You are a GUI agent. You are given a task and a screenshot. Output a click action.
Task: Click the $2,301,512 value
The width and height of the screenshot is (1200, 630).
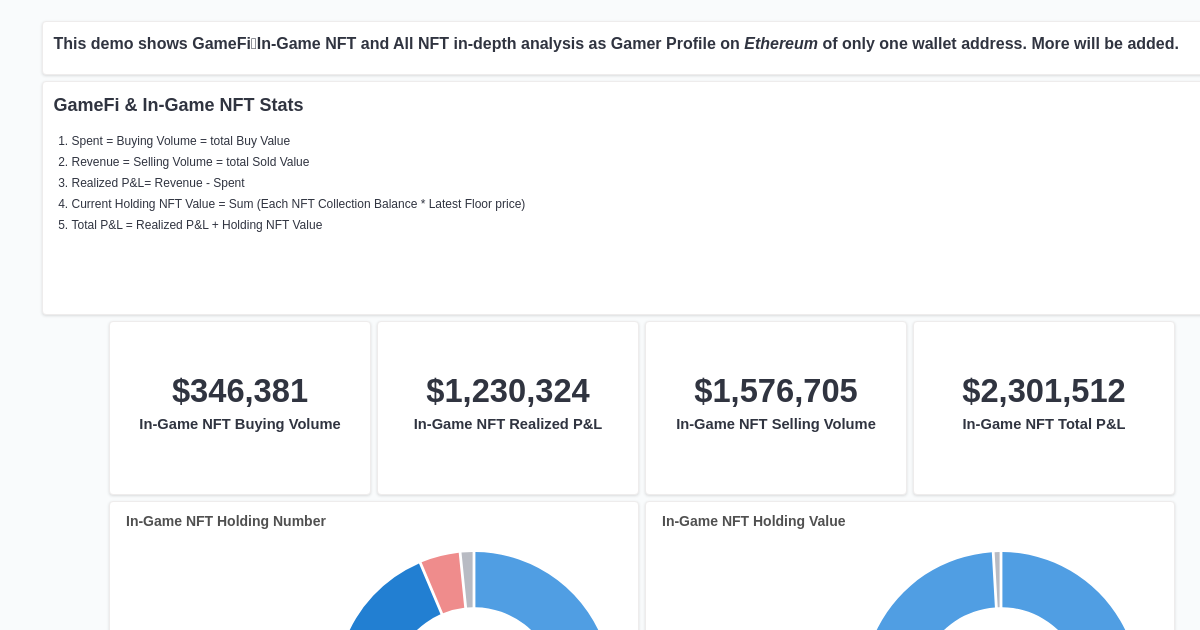[x=1044, y=391]
